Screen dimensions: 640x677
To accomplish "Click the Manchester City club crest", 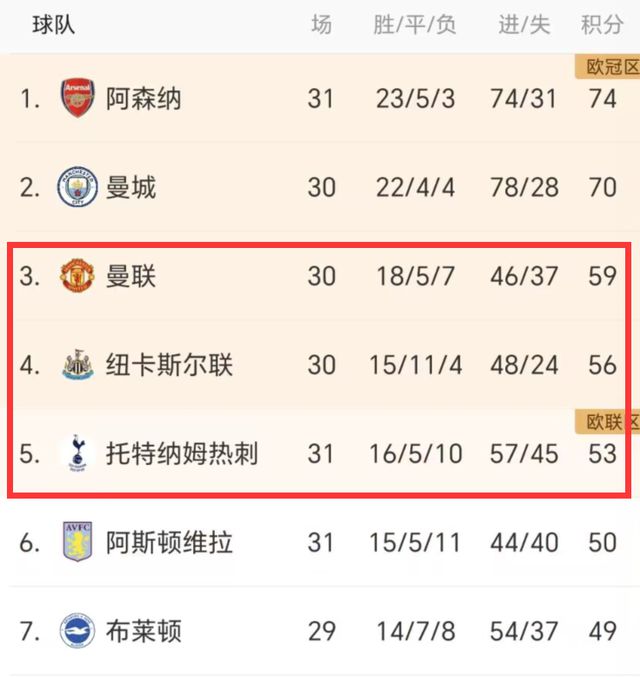I will click(x=76, y=187).
